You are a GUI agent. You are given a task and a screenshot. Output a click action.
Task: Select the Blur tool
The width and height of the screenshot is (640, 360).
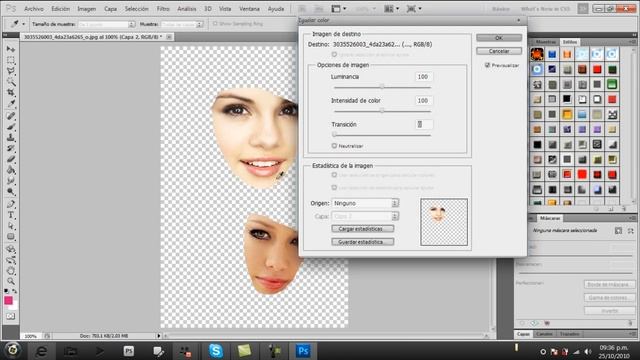(x=11, y=181)
